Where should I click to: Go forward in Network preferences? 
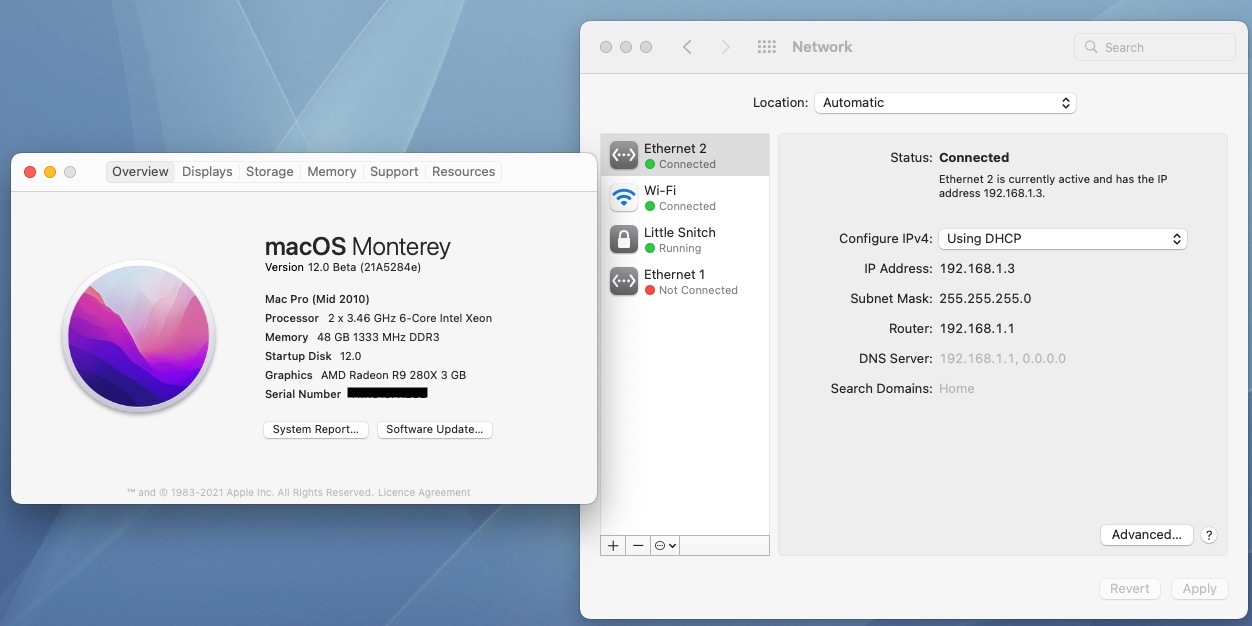(x=726, y=47)
